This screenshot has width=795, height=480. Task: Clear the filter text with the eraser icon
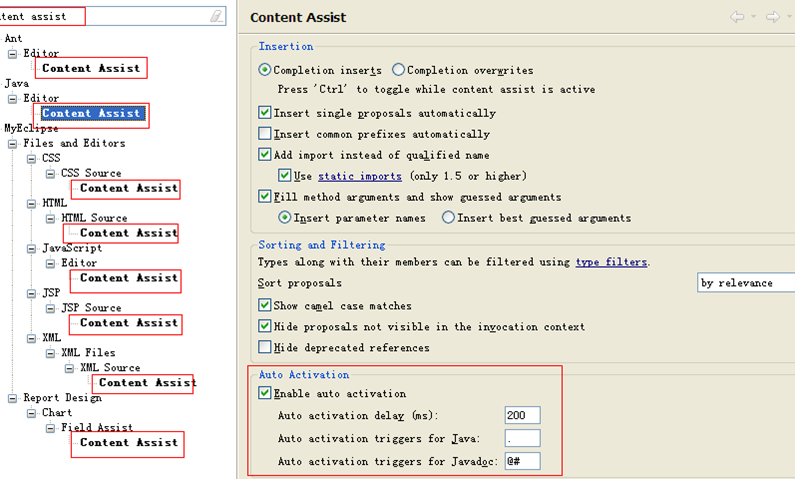216,16
